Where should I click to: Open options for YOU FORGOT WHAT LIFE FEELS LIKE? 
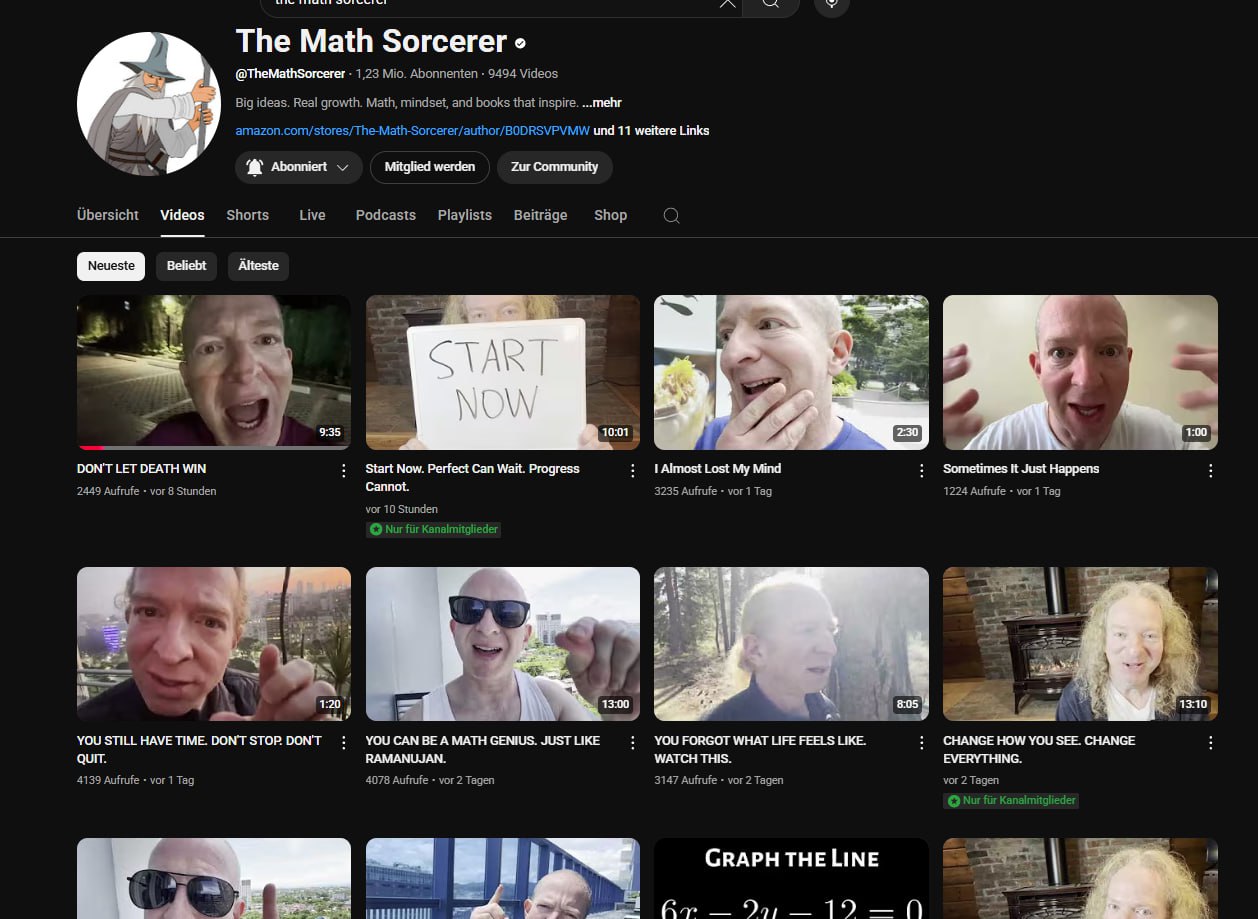(921, 742)
